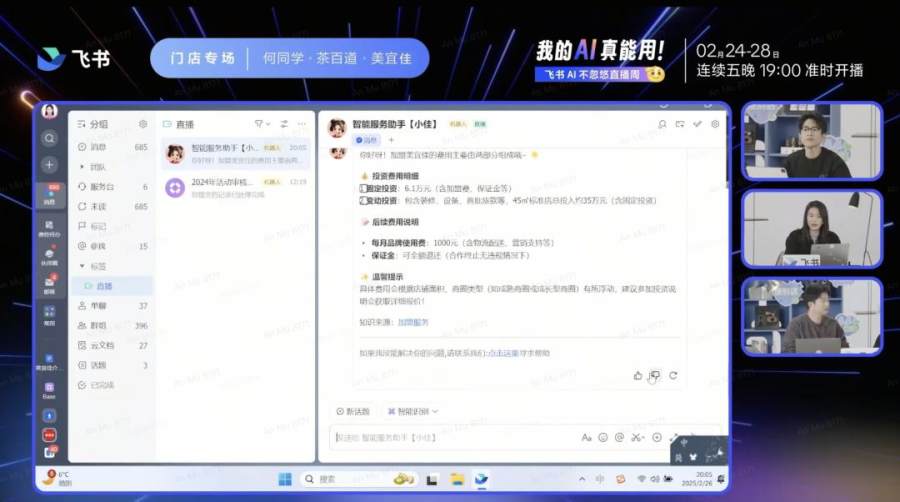Open chat settings gear in the chat header
The height and width of the screenshot is (502, 900).
tap(714, 124)
